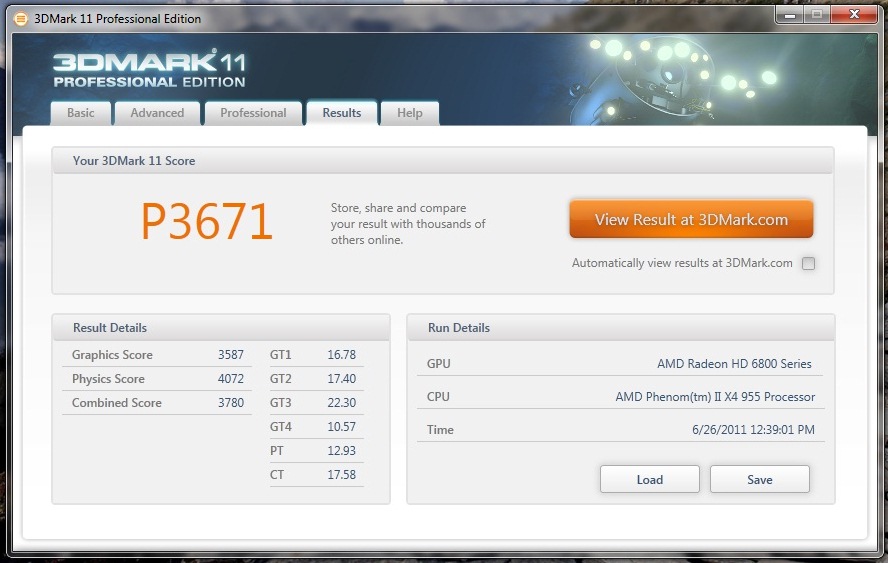Click the GT2 result 17.40
Screen dimensions: 888x563
click(341, 378)
